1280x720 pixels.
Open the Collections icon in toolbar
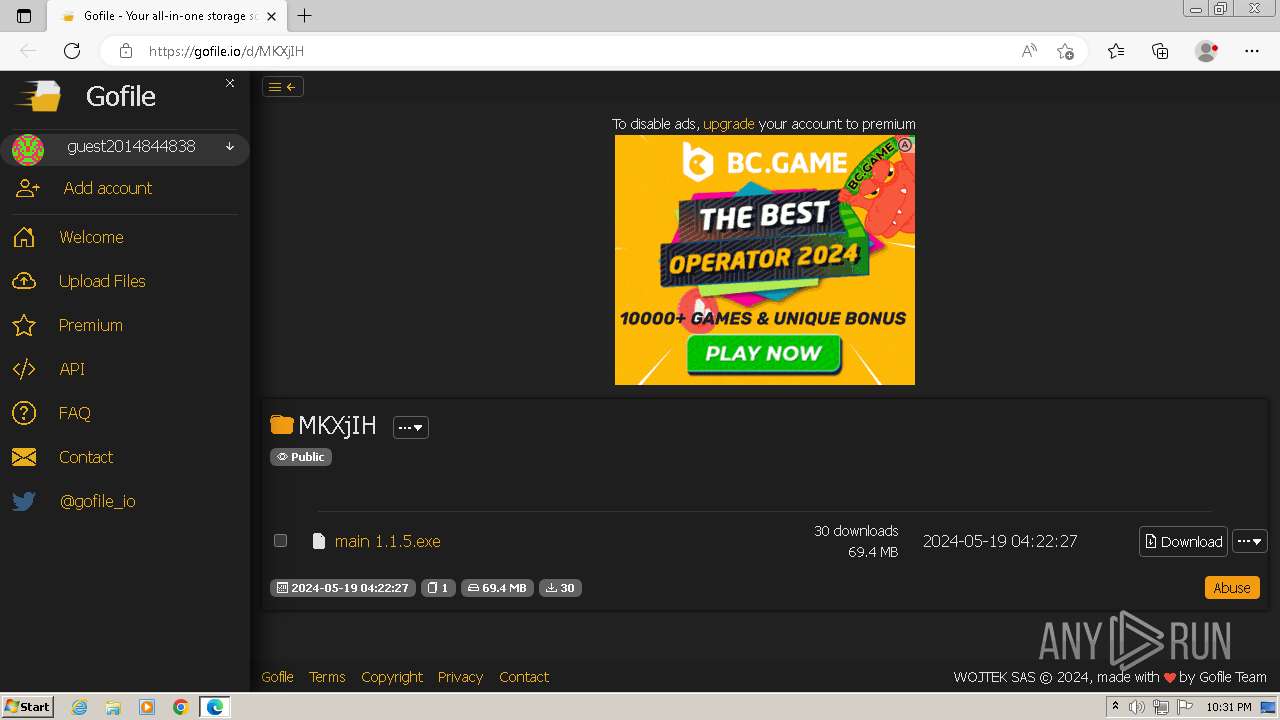(x=1160, y=51)
